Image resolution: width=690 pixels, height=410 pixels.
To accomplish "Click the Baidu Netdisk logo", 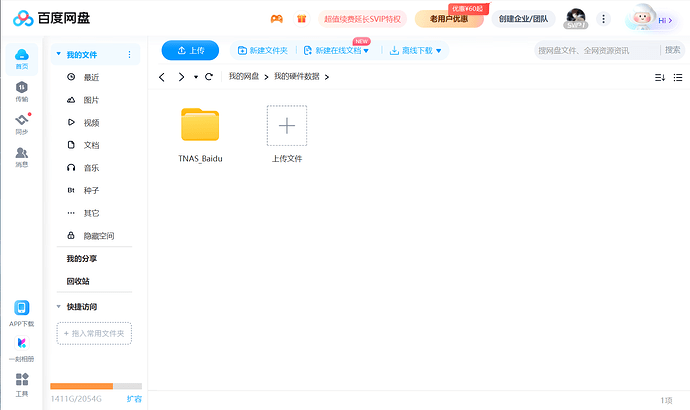I will [51, 18].
